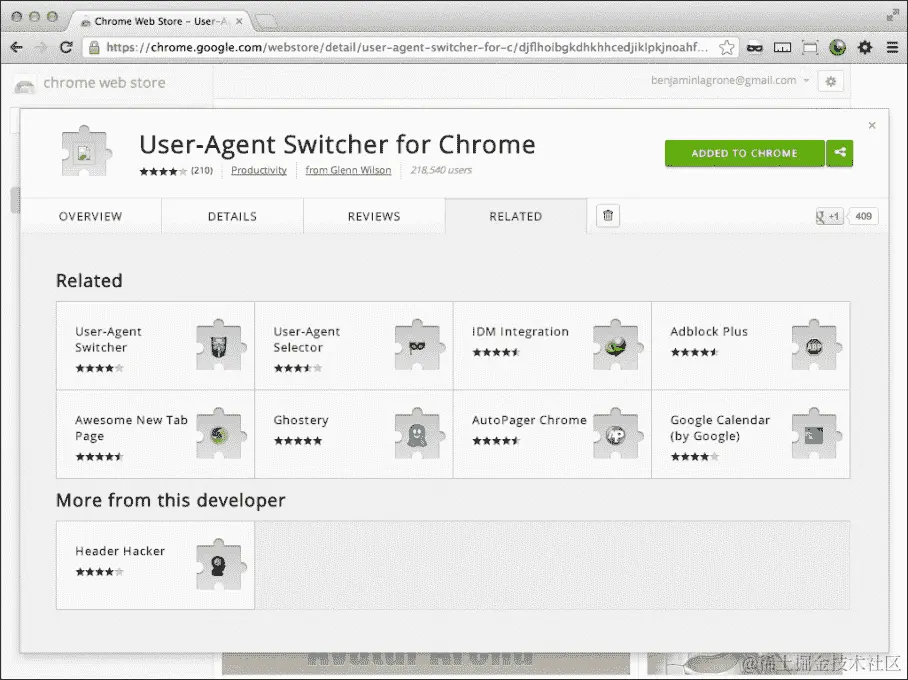Open User-Agent Switcher related extension icon
This screenshot has width=908, height=680.
220,346
